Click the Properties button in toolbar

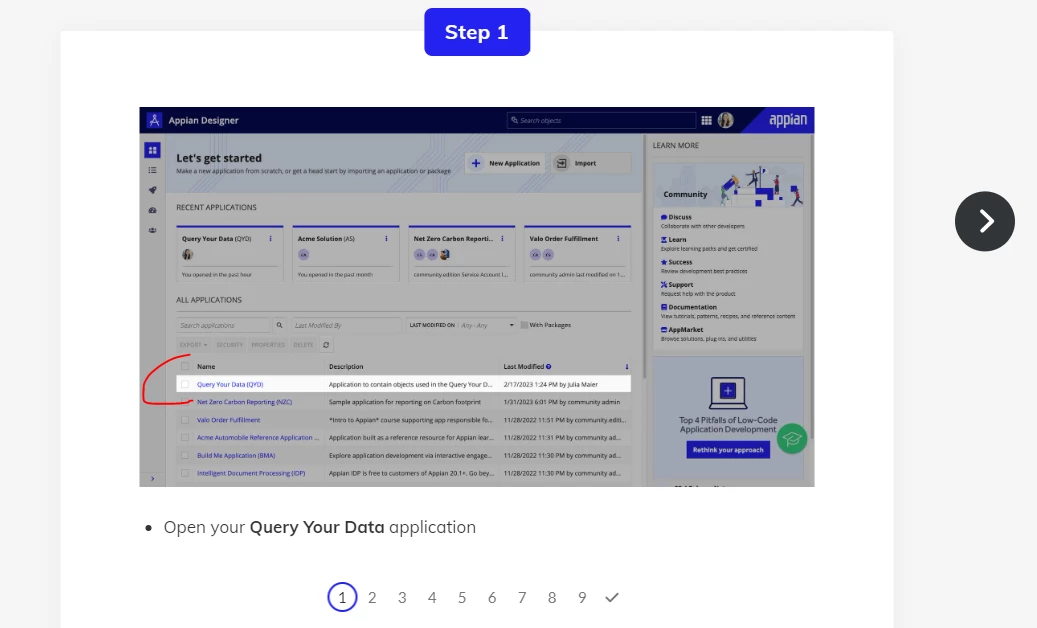[268, 344]
